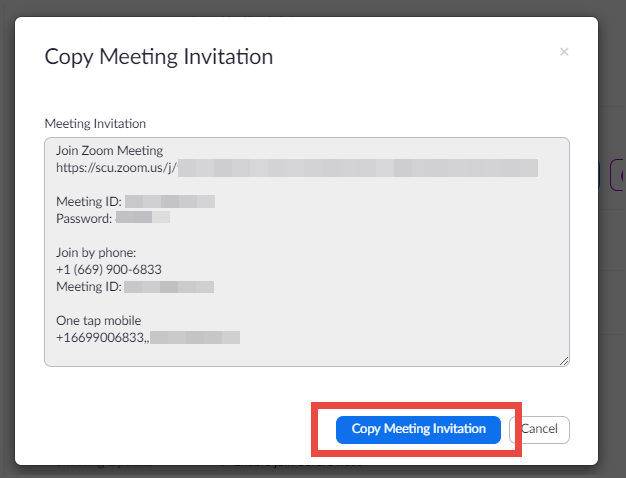Click the textarea resize handle corner

[x=564, y=361]
